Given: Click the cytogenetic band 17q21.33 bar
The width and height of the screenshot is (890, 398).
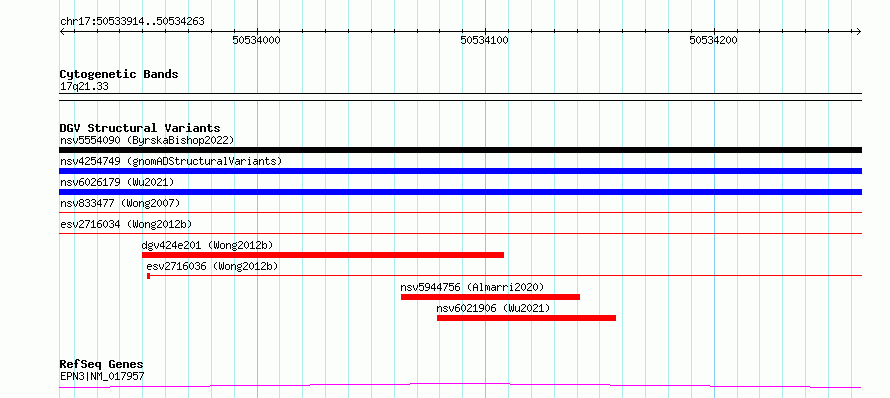Looking at the screenshot, I should (460, 97).
